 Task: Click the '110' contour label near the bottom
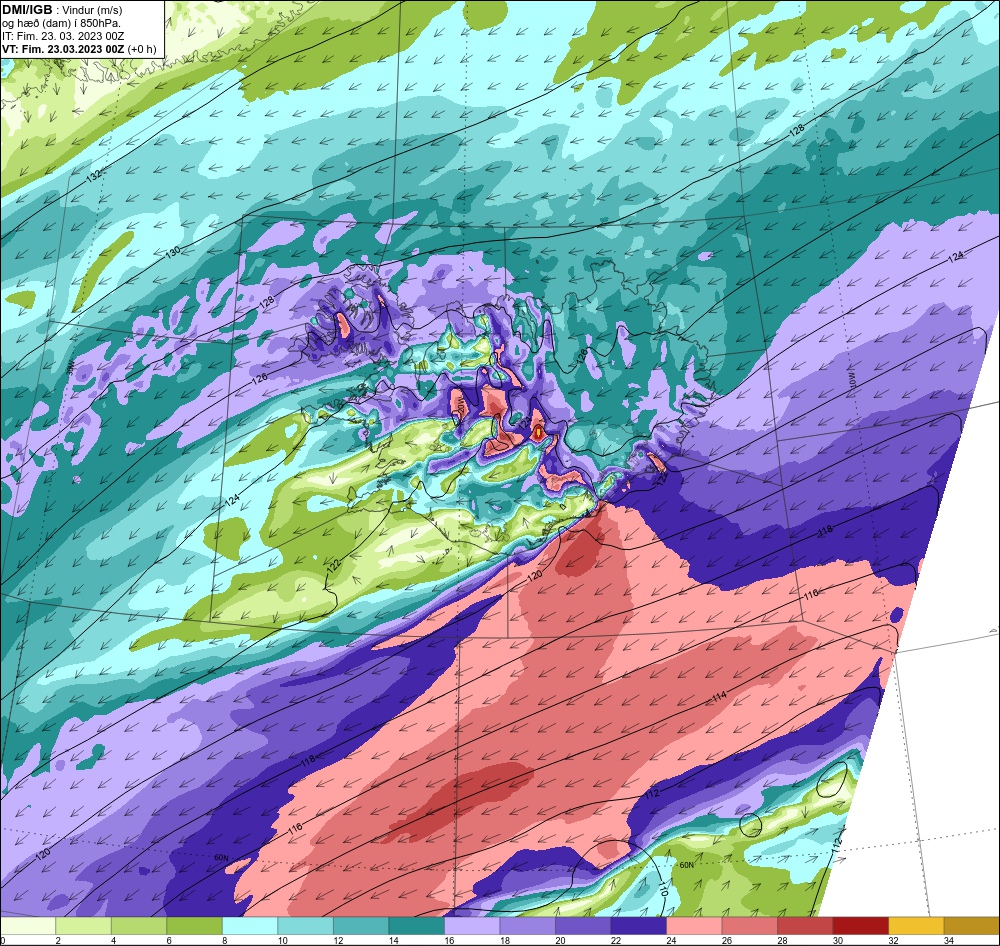click(662, 891)
